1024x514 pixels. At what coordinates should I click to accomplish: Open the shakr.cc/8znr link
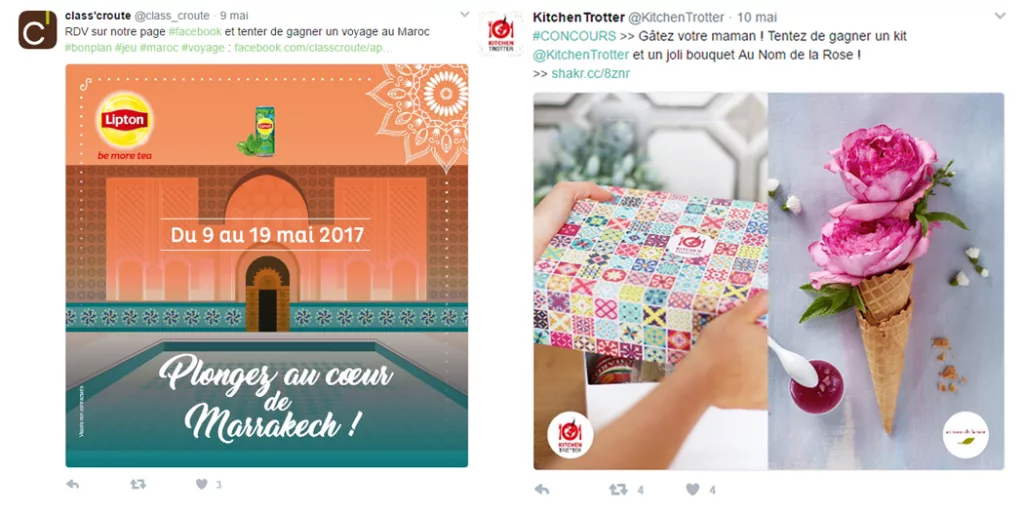click(590, 74)
